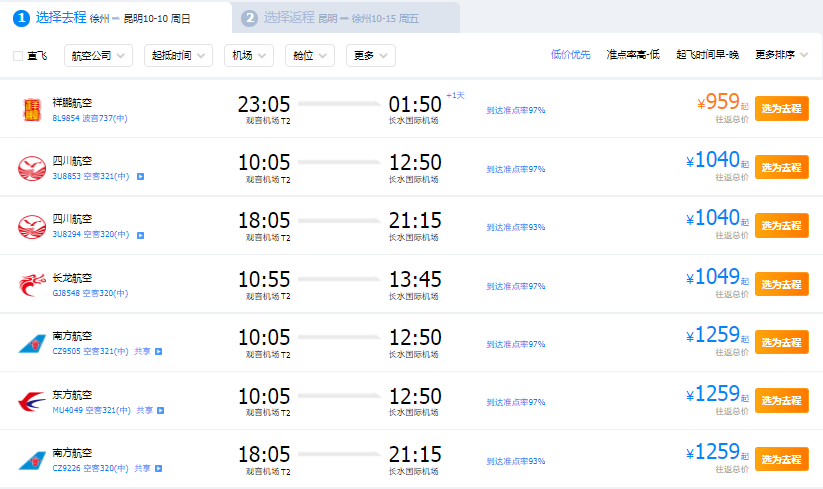The image size is (823, 489).
Task: Click flight number MU4049 空客321(中)
Action: click(x=91, y=410)
